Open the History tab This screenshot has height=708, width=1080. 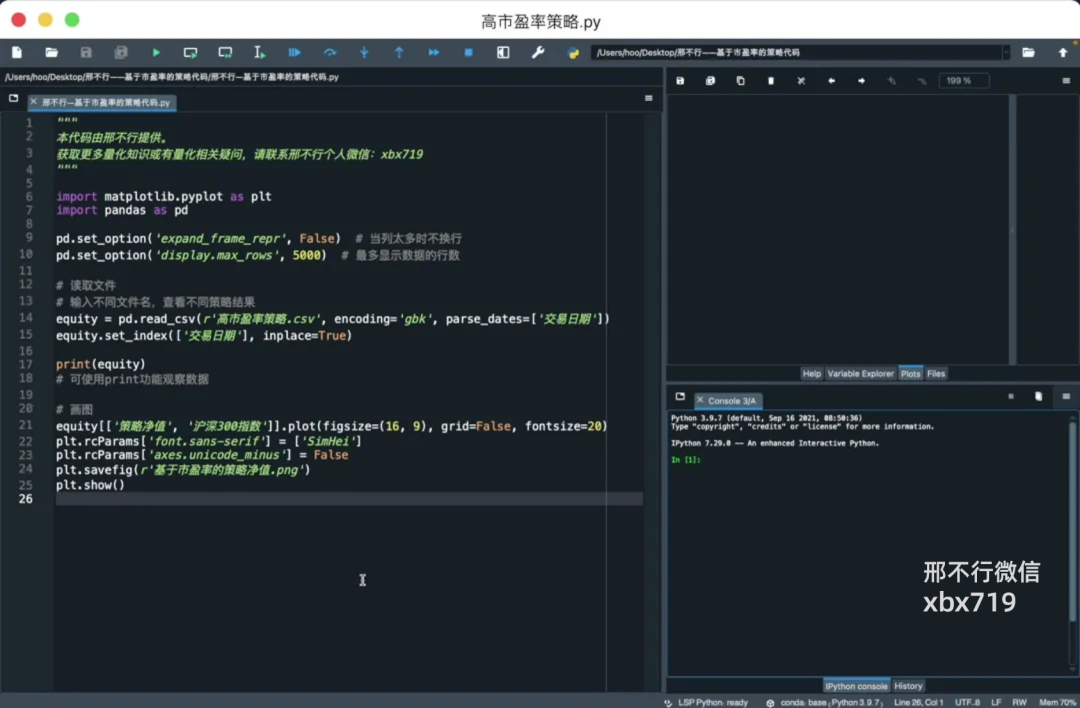tap(908, 686)
